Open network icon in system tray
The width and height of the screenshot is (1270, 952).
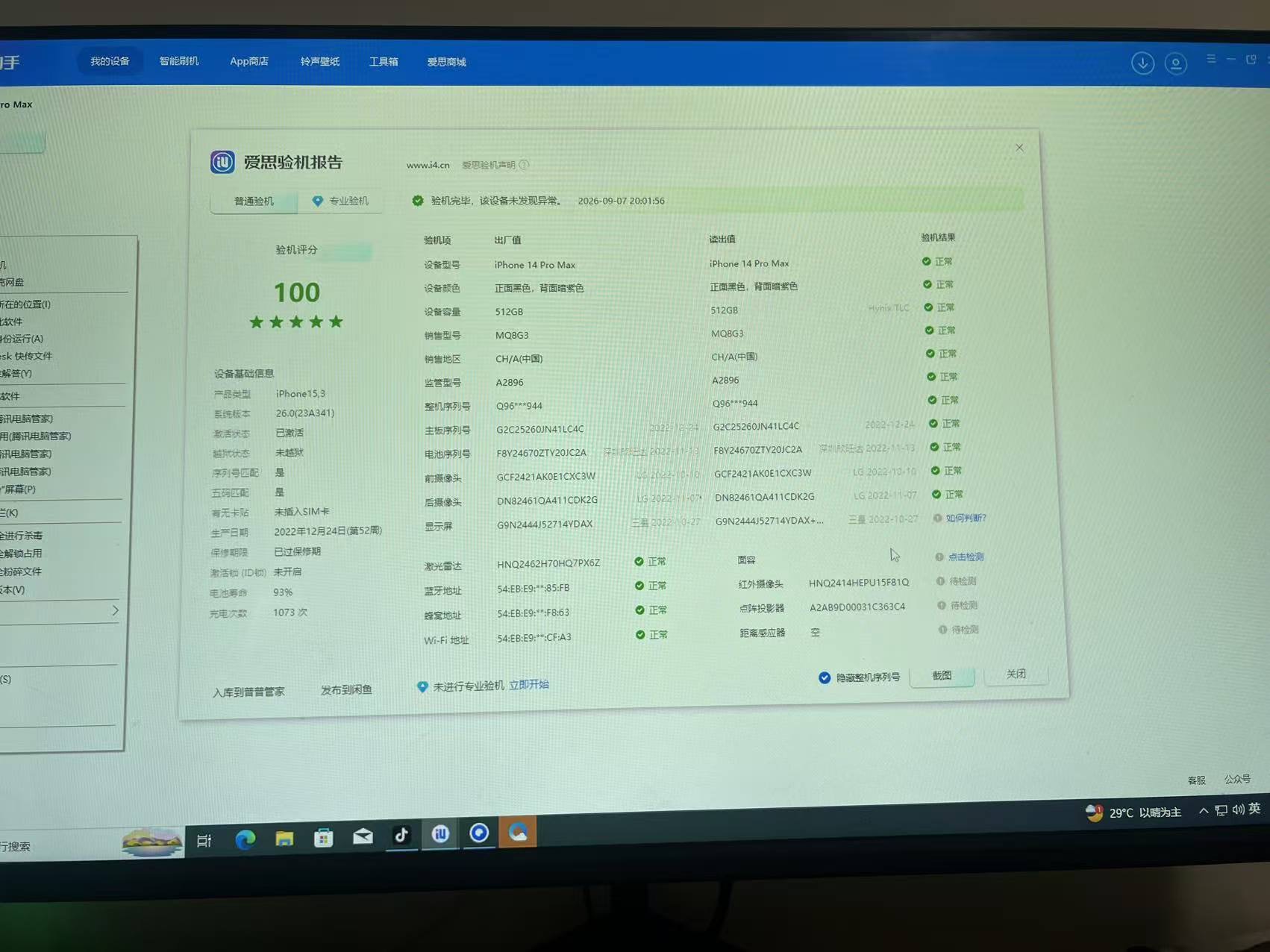tap(1221, 810)
